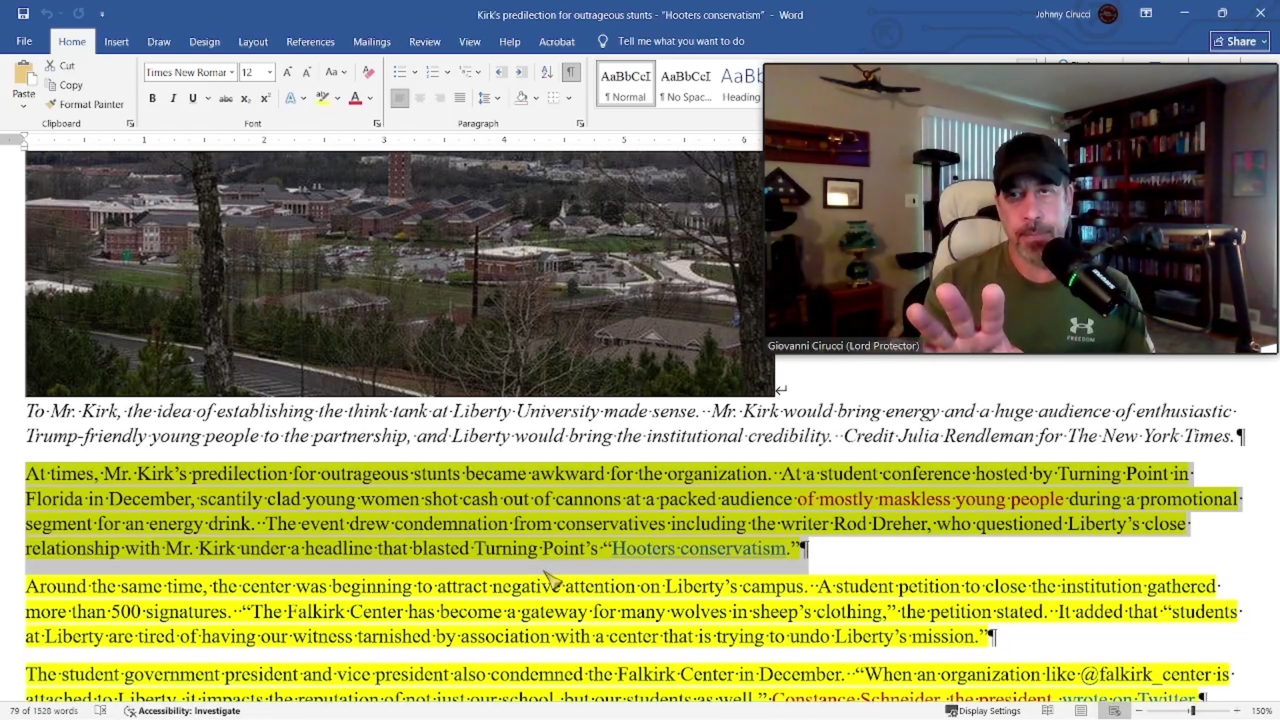This screenshot has width=1280, height=720.
Task: Open the font size dropdown
Action: (270, 72)
